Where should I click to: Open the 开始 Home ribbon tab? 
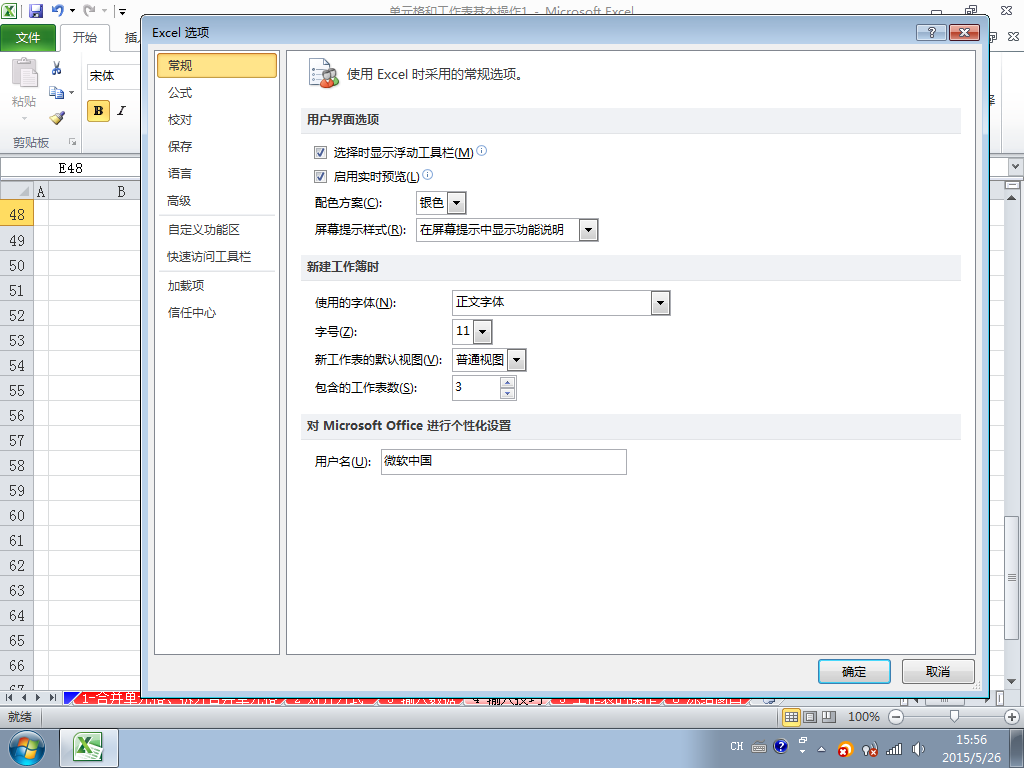85,37
